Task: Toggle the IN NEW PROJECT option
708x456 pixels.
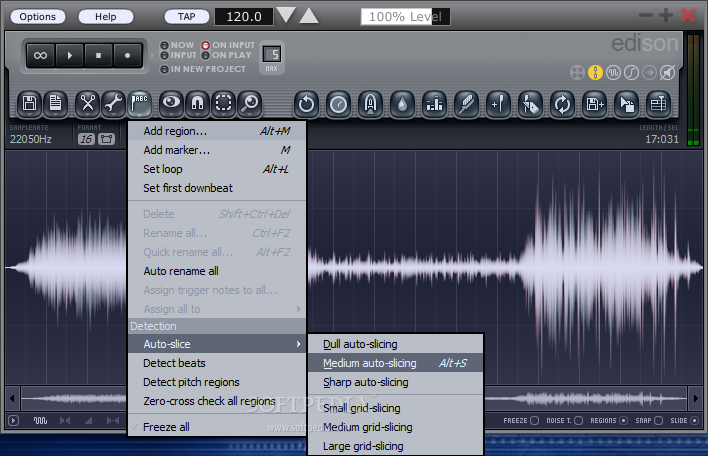Action: tap(203, 69)
